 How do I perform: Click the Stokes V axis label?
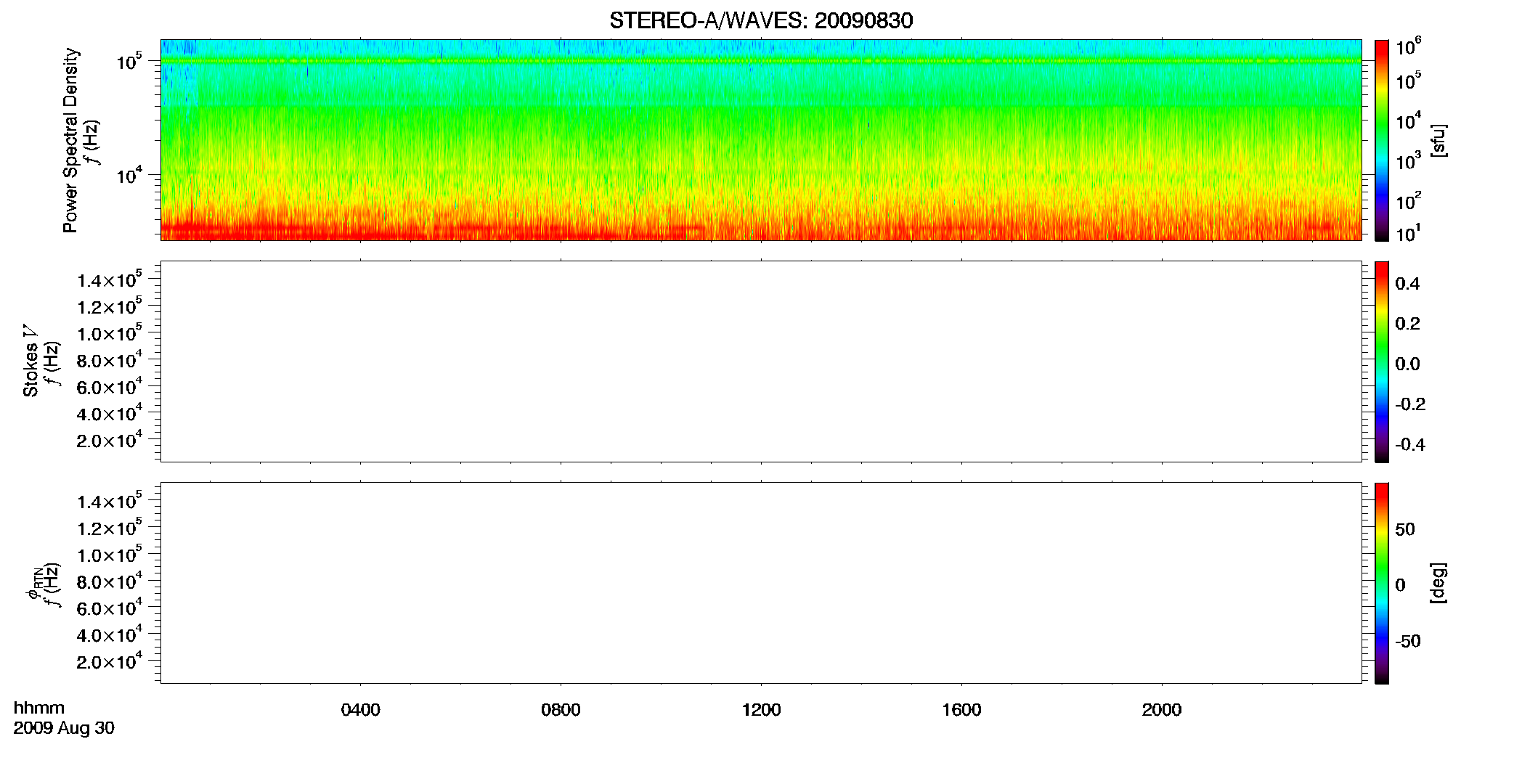pos(30,361)
